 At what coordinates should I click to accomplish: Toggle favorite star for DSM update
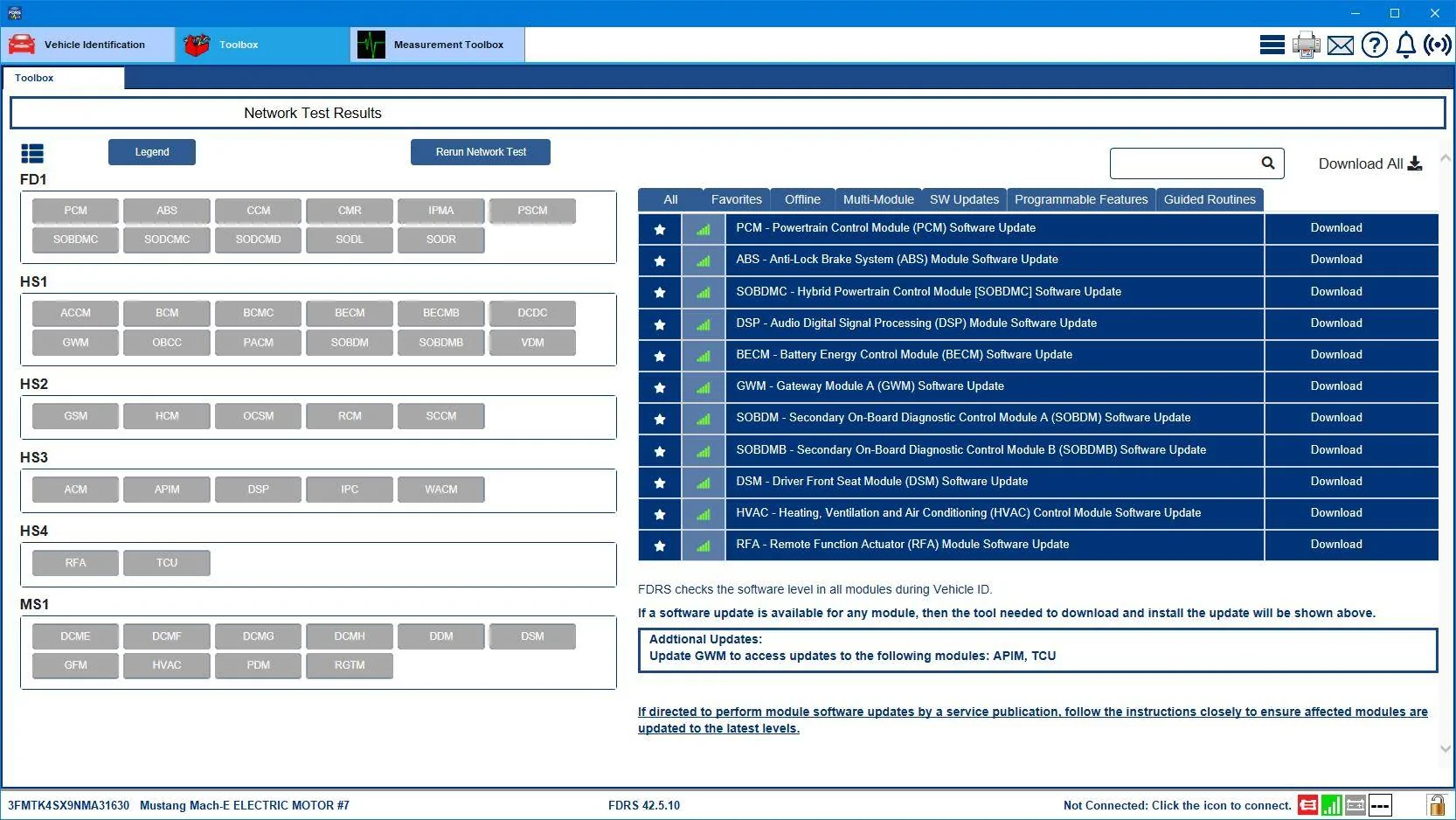(660, 483)
